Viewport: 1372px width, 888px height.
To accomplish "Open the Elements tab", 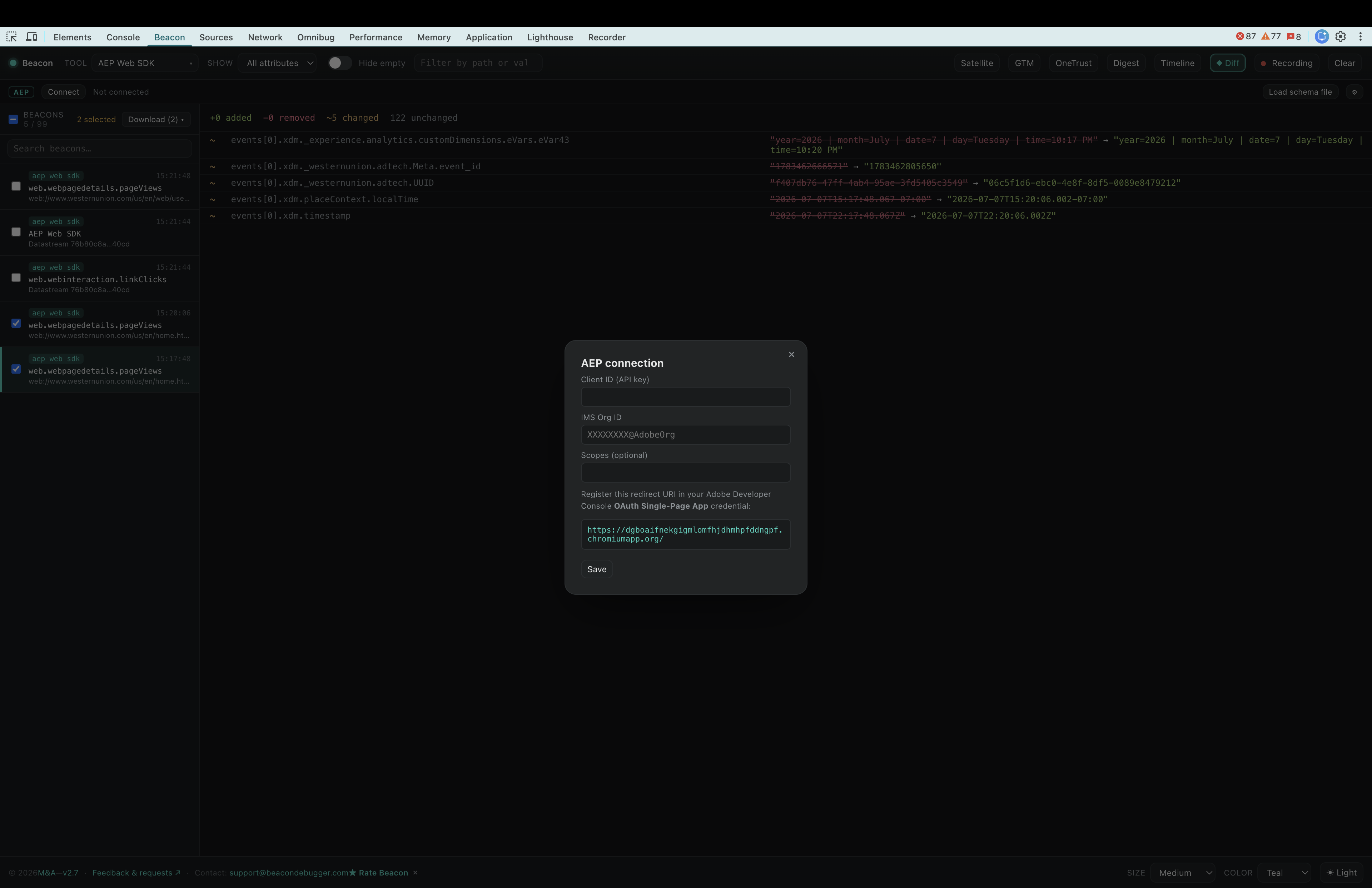I will pos(73,37).
